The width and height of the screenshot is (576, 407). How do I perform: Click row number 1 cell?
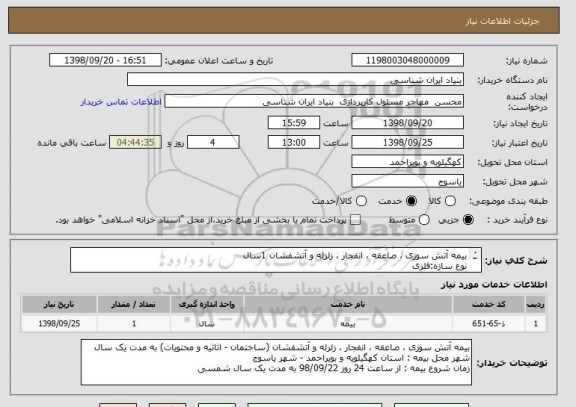click(x=536, y=324)
